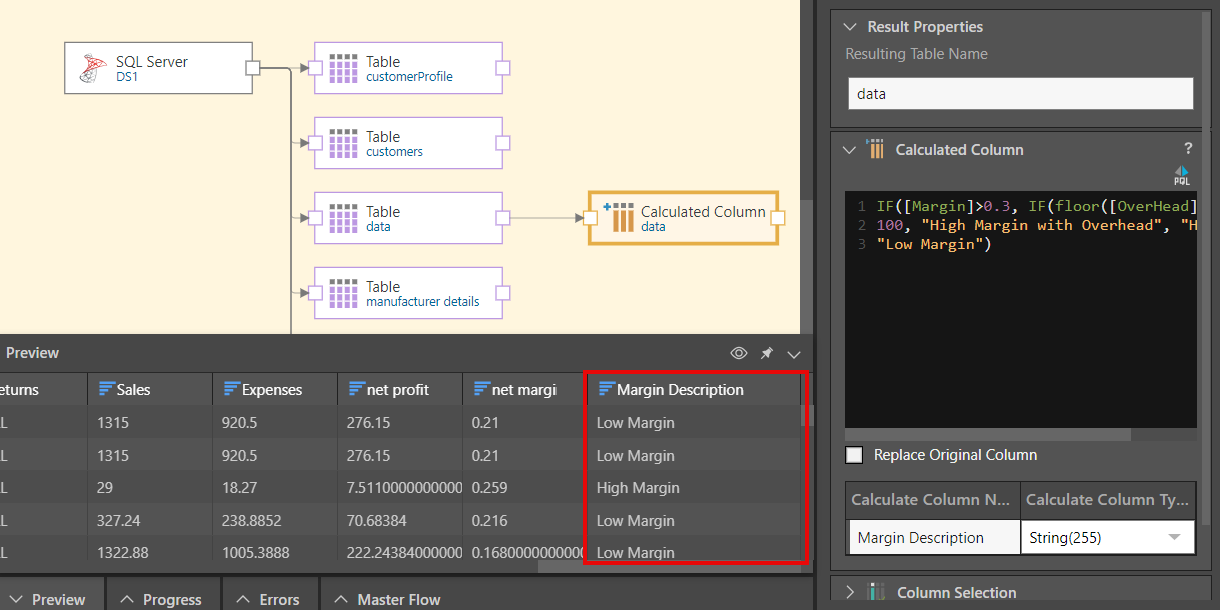Screen dimensions: 1220x610
Task: Click the Margin Description column header
Action: point(680,389)
